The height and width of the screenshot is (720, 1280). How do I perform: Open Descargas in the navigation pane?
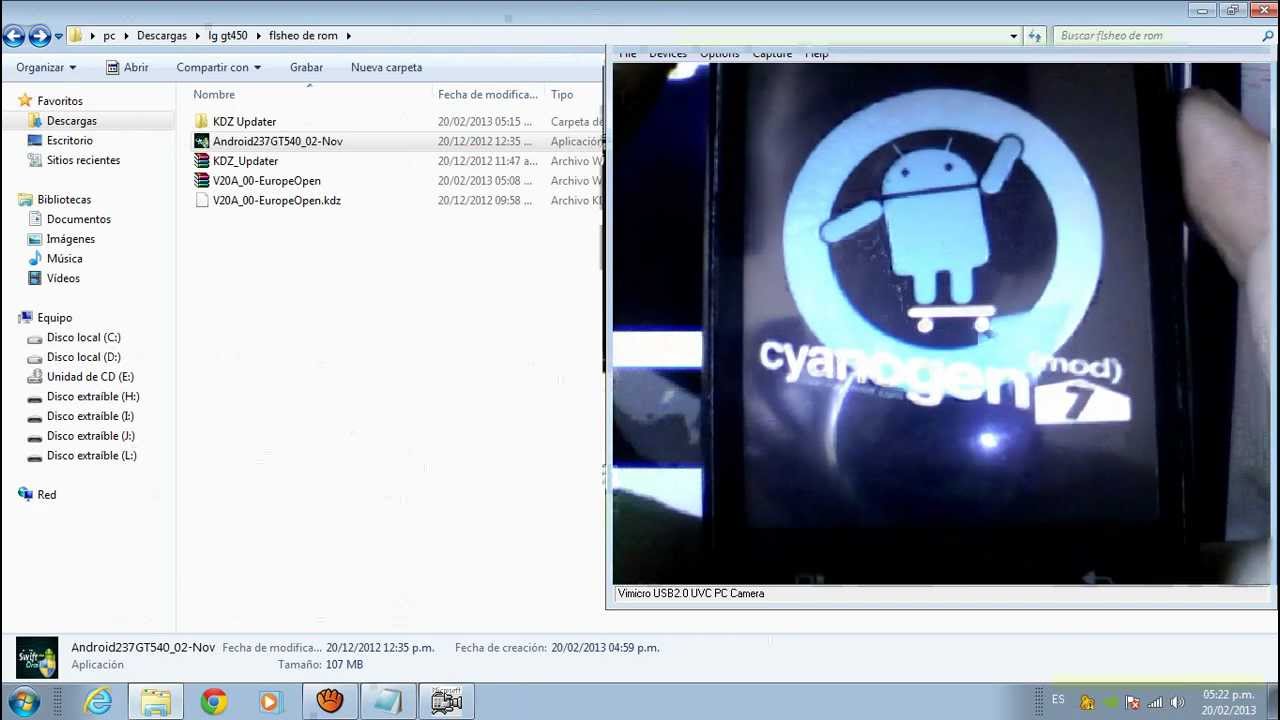pos(71,121)
